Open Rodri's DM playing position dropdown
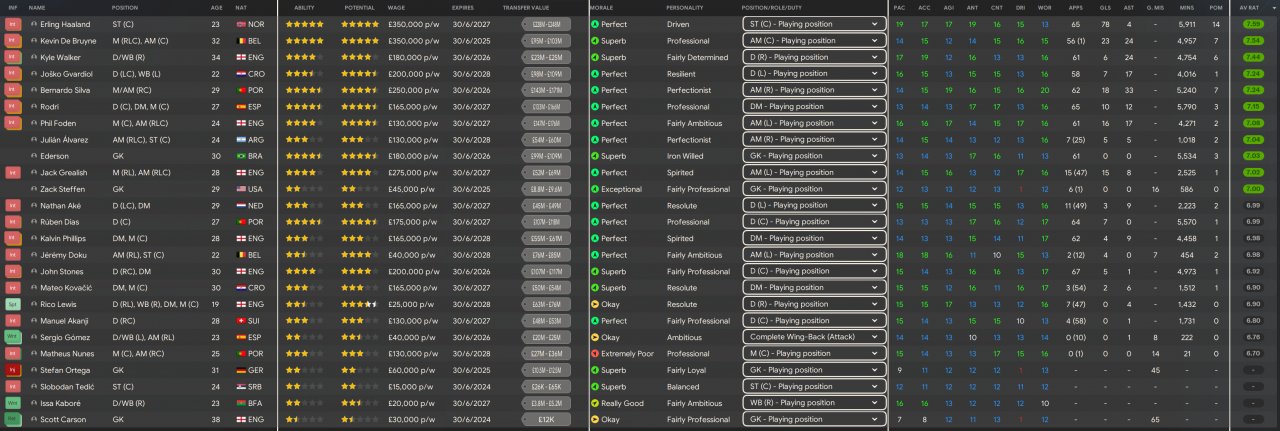The height and width of the screenshot is (431, 1280). (814, 107)
